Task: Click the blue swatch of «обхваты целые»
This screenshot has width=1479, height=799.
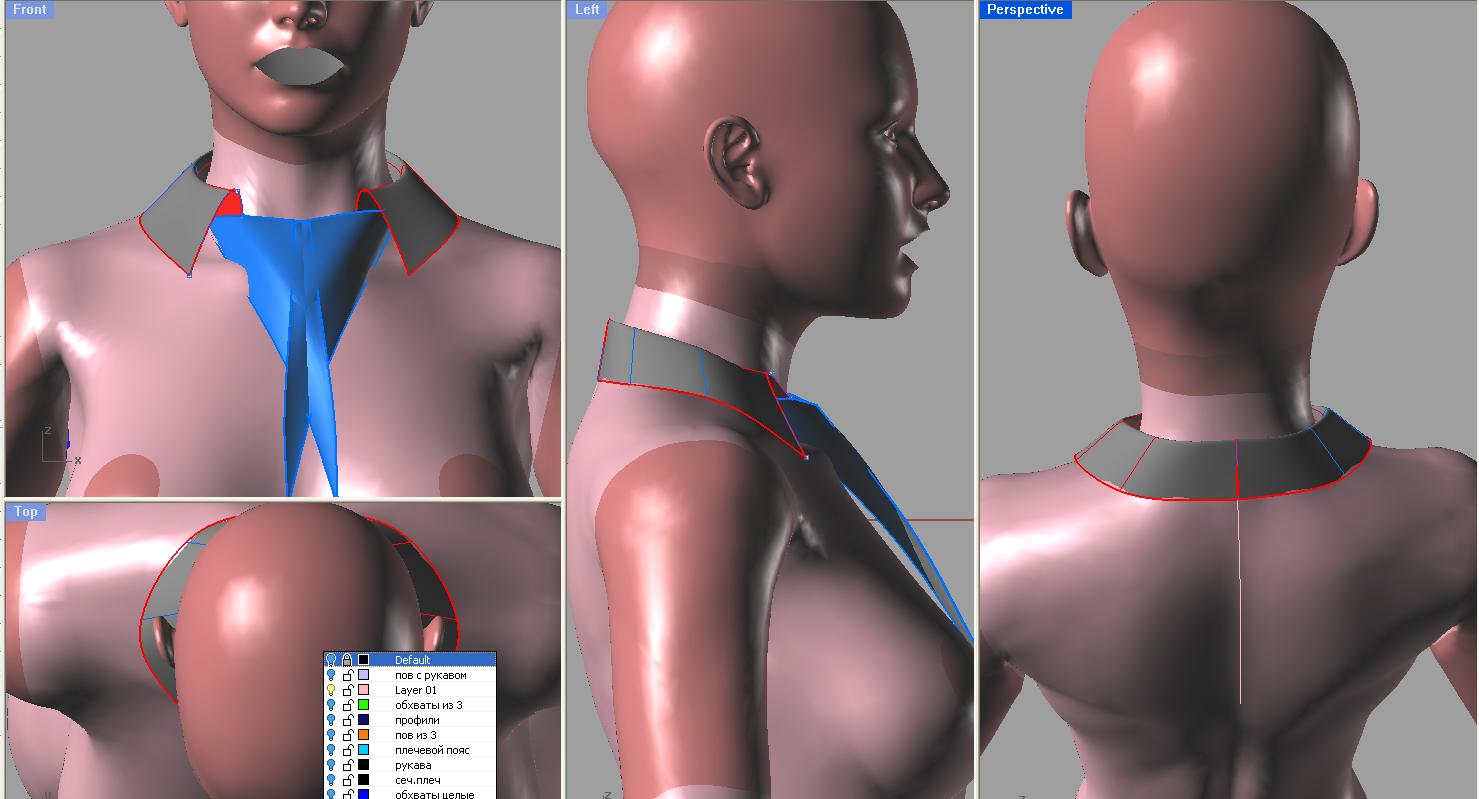Action: (x=364, y=795)
